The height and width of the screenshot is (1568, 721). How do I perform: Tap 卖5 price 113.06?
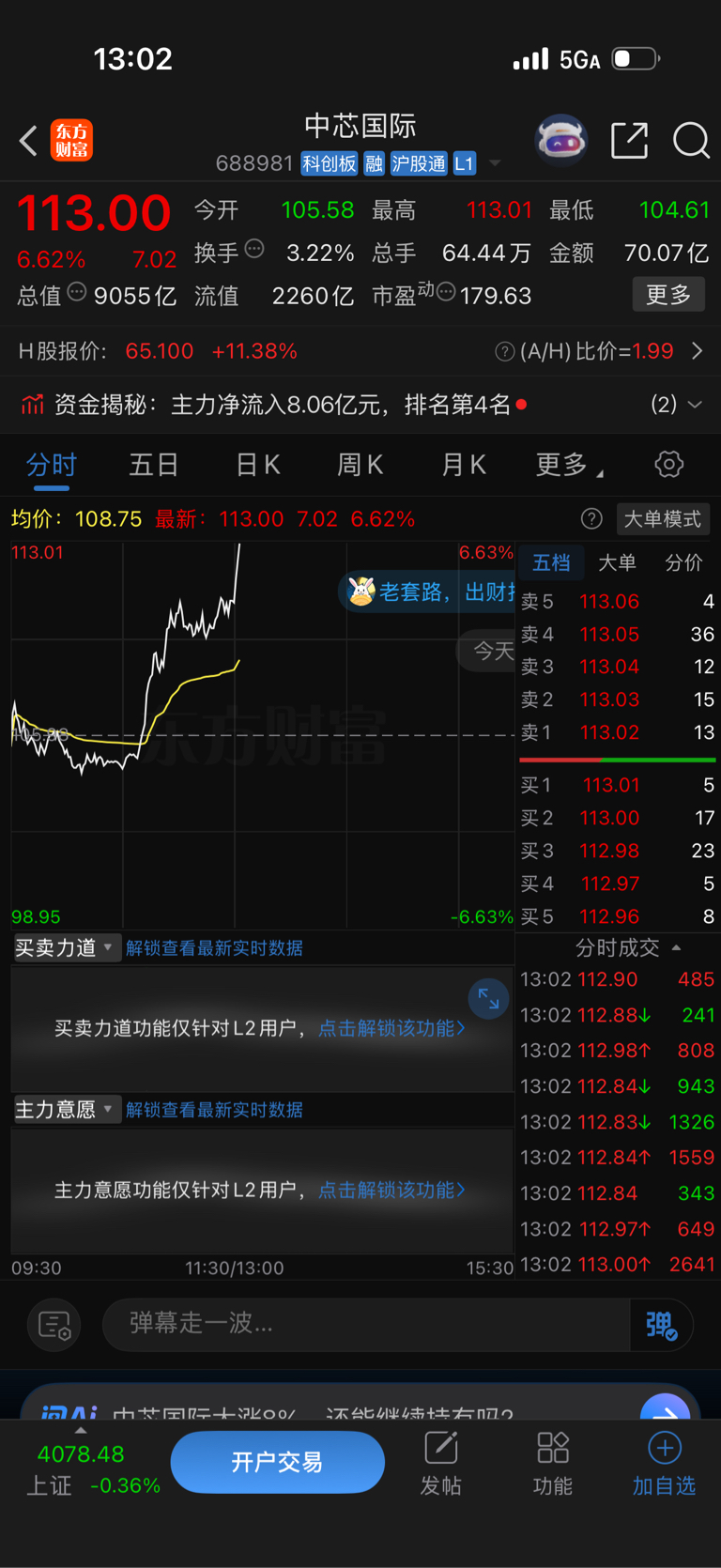pyautogui.click(x=609, y=602)
